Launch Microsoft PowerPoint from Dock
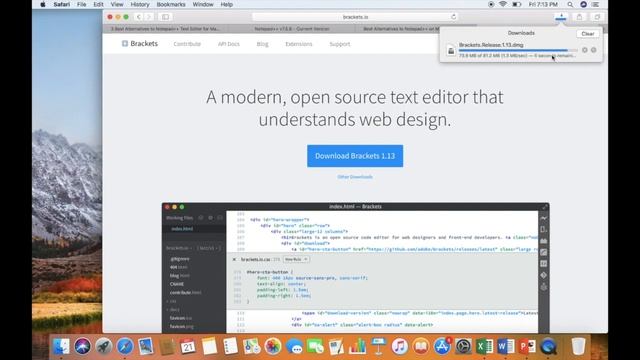This screenshot has width=640, height=360. 527,347
